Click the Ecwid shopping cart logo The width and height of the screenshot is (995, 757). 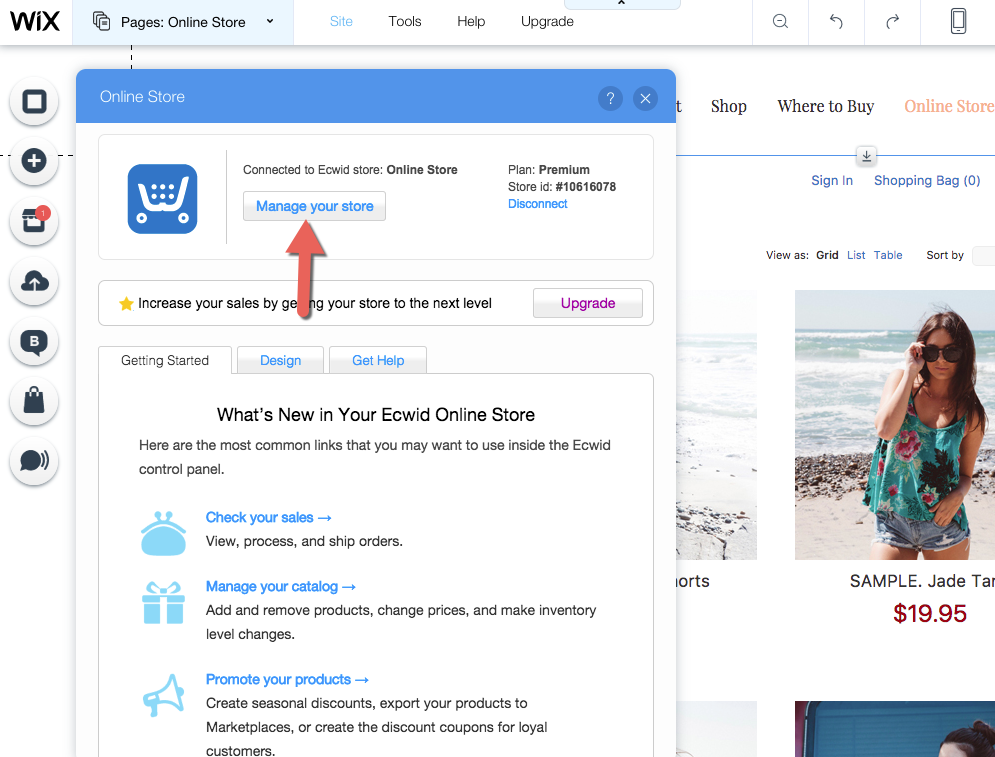pyautogui.click(x=162, y=199)
